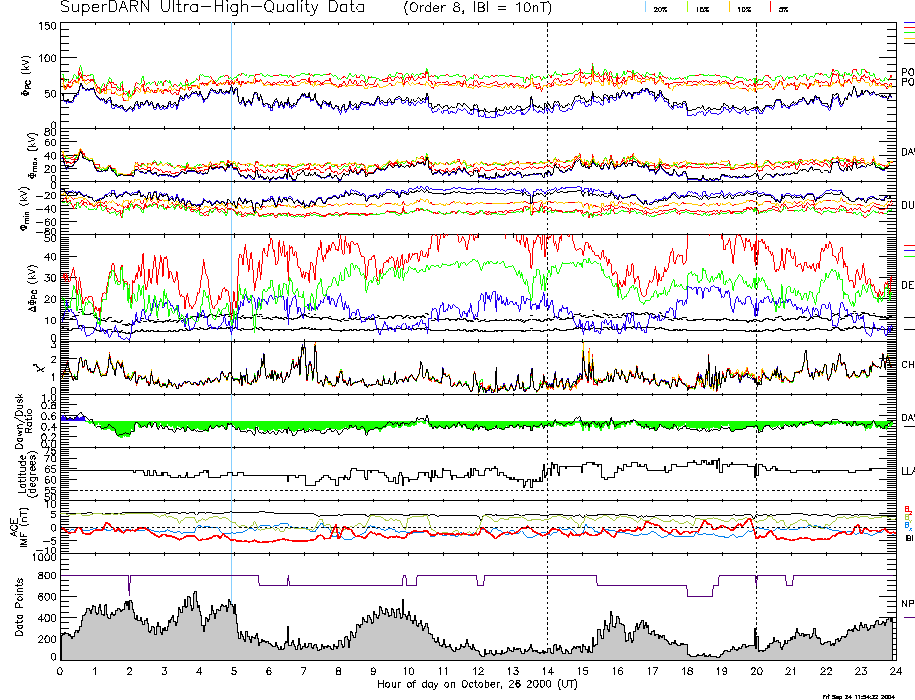The image size is (915, 700).
Task: Click the '10%' legend entry at top
Action: [x=743, y=9]
